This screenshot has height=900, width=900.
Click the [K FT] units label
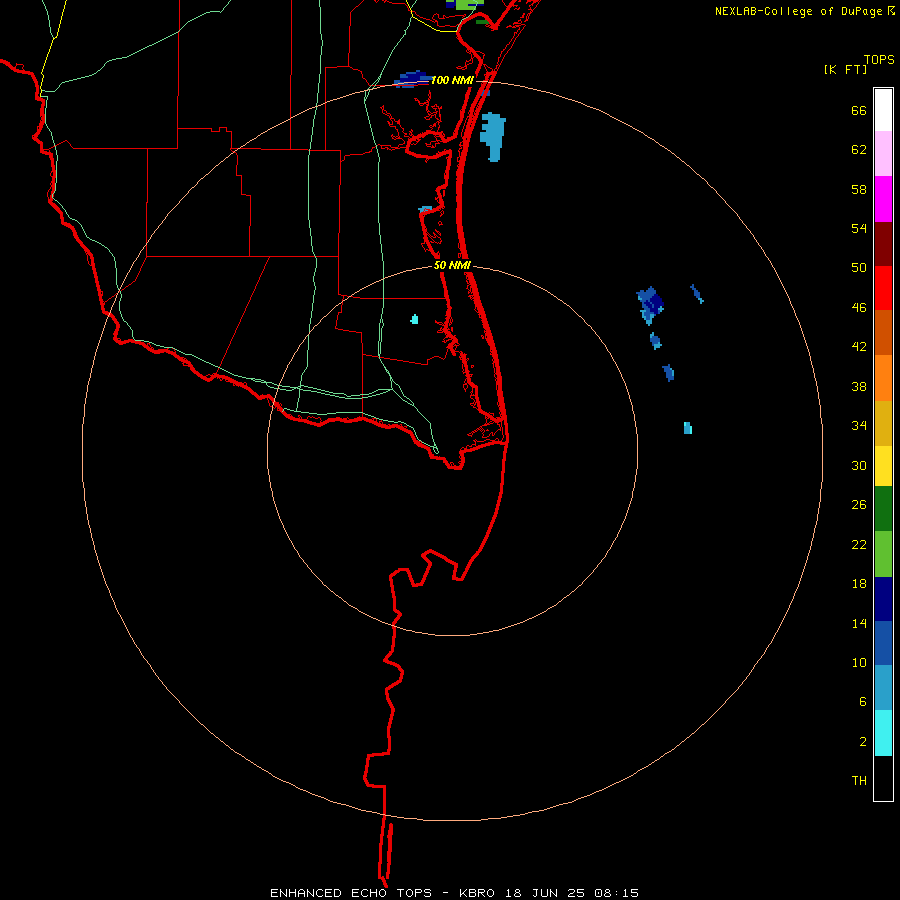coord(845,69)
